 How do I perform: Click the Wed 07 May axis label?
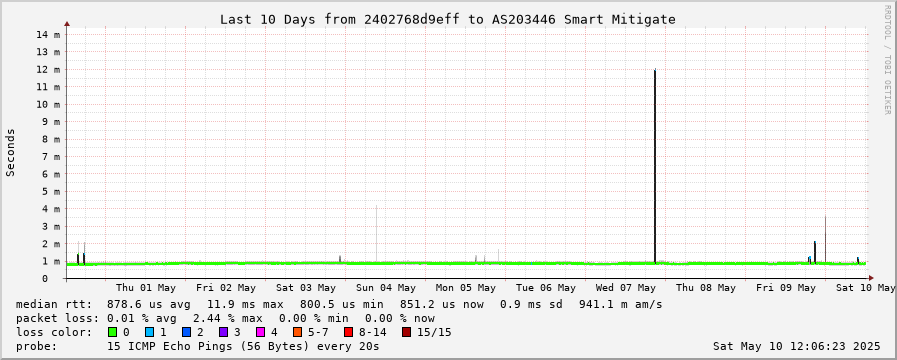pyautogui.click(x=626, y=287)
